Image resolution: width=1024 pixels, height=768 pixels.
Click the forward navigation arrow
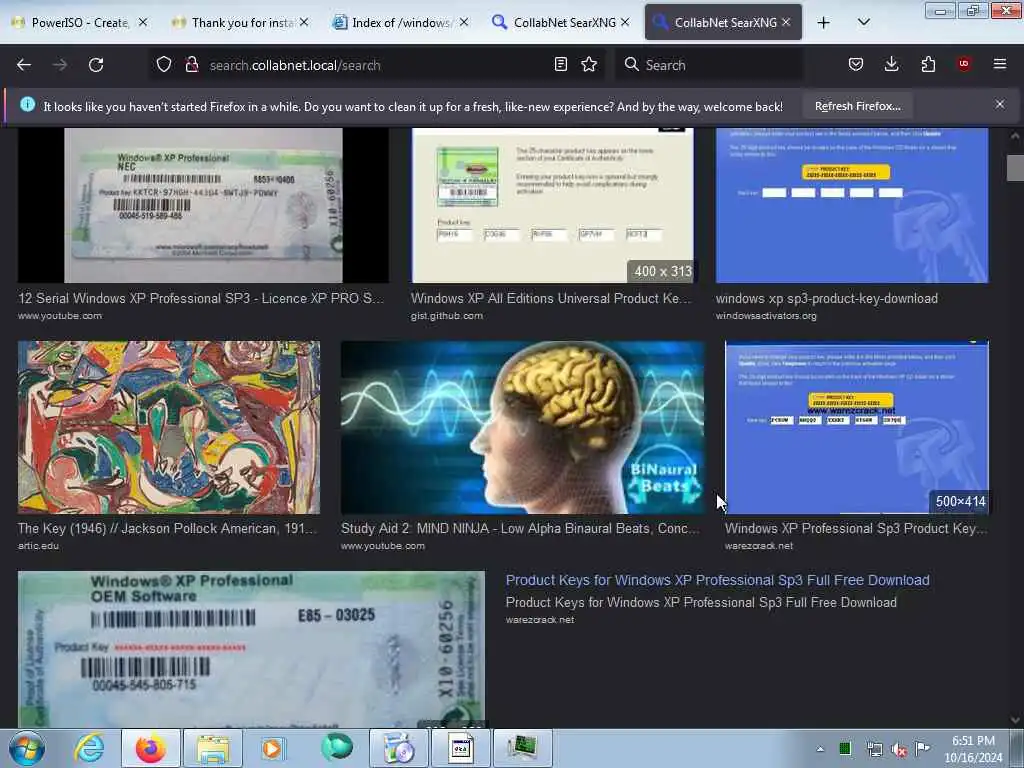60,65
